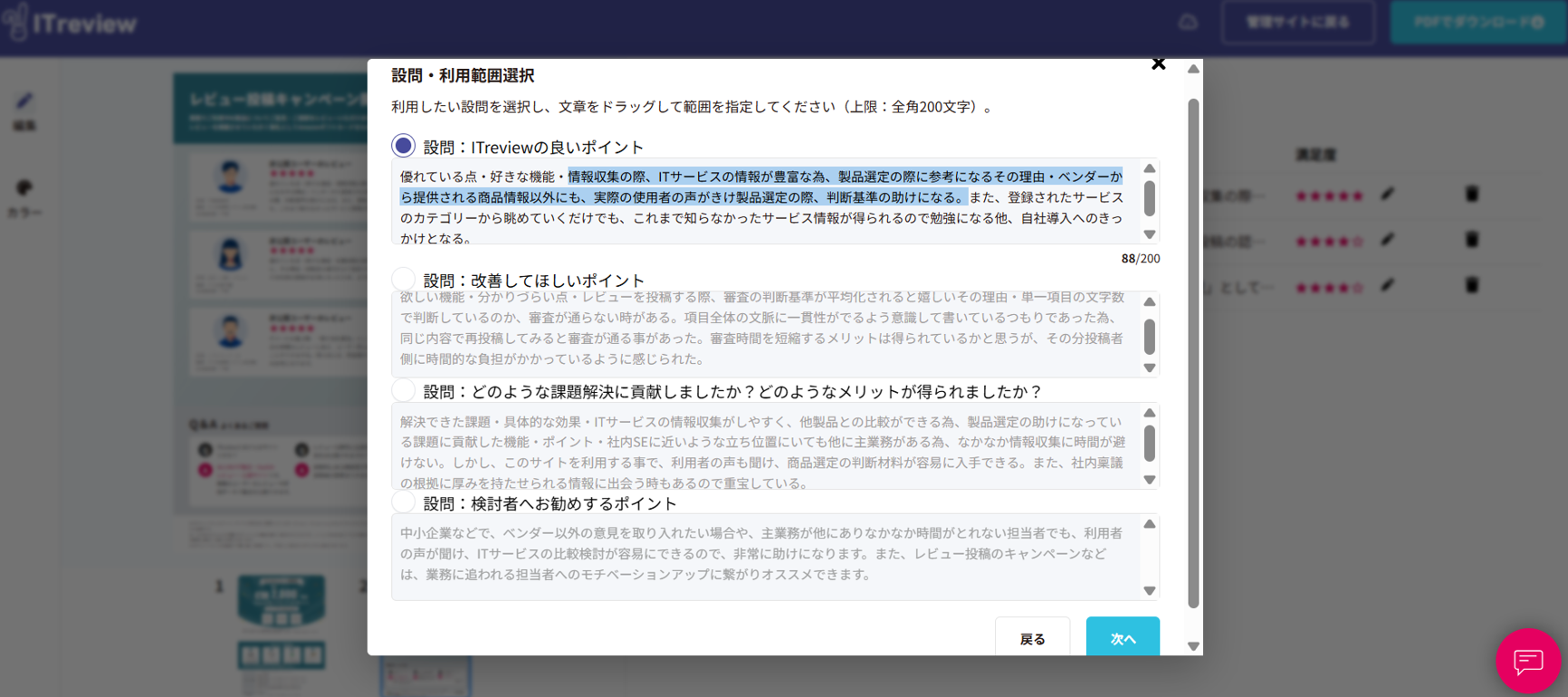This screenshot has width=1568, height=697.
Task: Click pencil edit icon on first review row
Action: coord(1388,195)
